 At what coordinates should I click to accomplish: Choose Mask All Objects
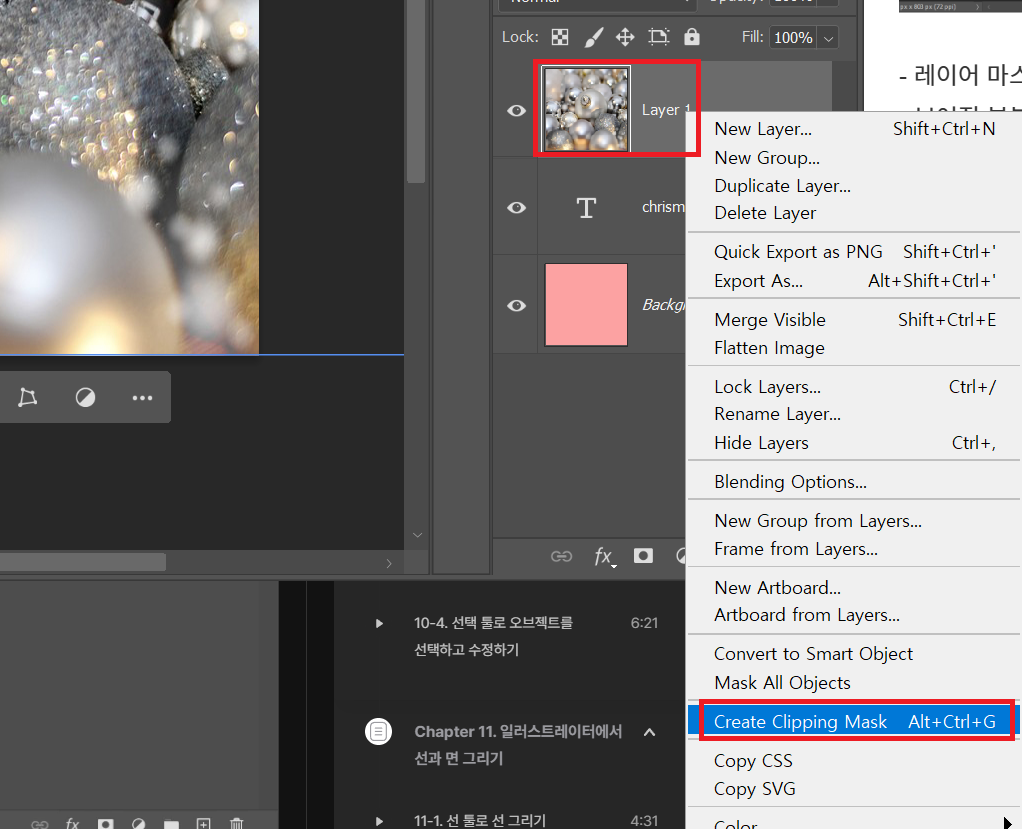854,683
